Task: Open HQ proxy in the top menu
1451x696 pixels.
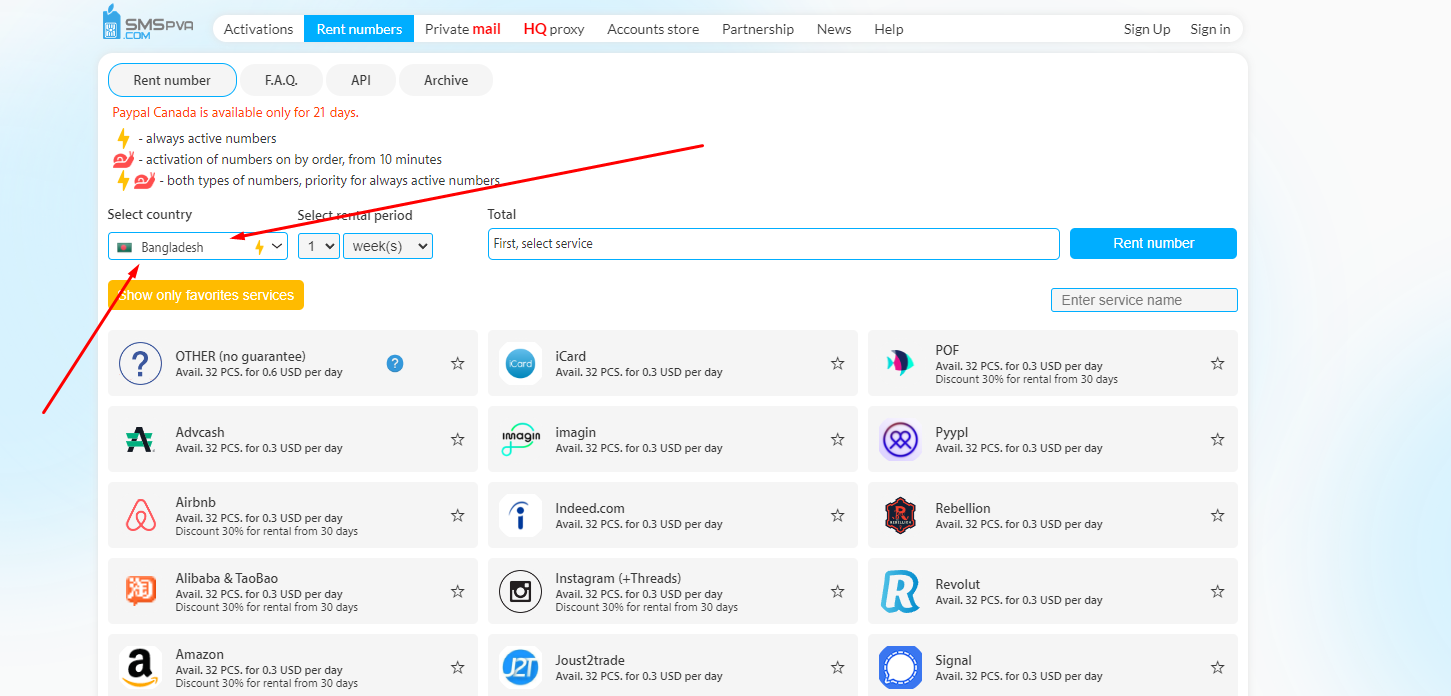Action: 554,29
